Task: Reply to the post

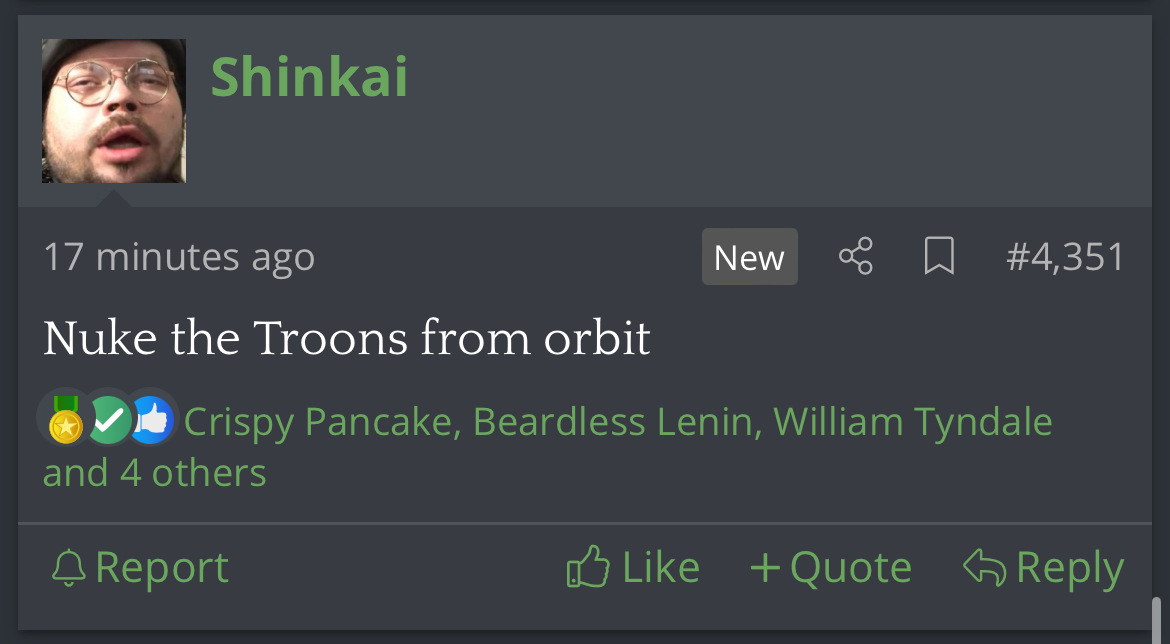Action: [x=1043, y=568]
